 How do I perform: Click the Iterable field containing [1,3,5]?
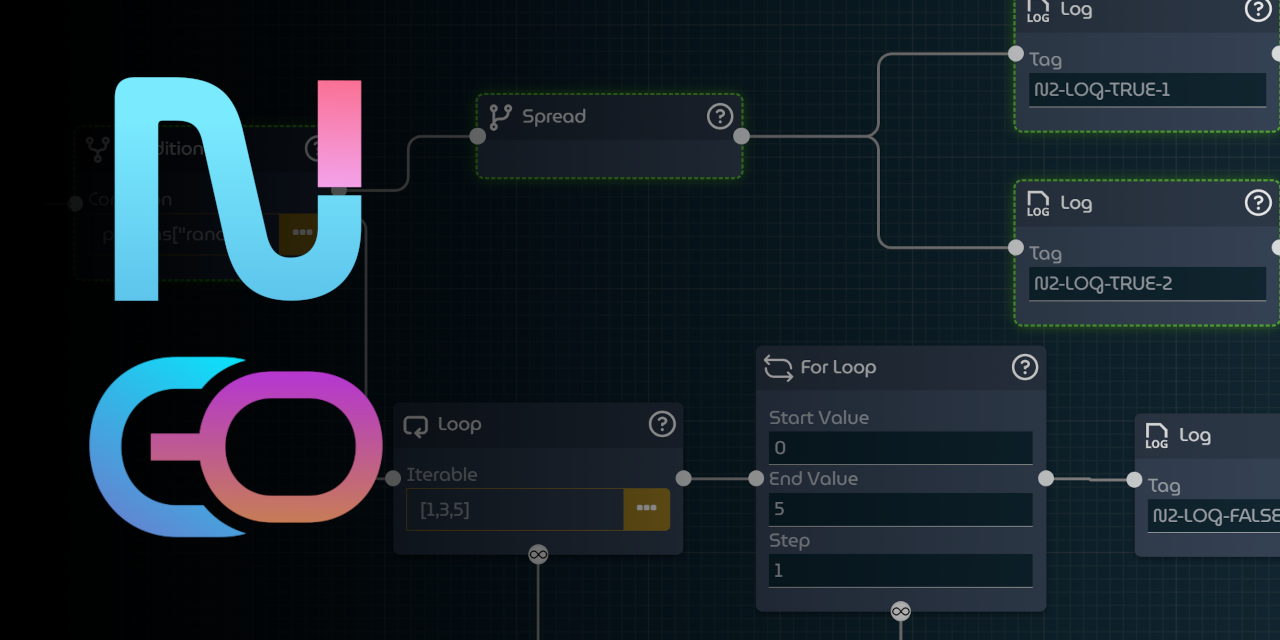point(515,509)
